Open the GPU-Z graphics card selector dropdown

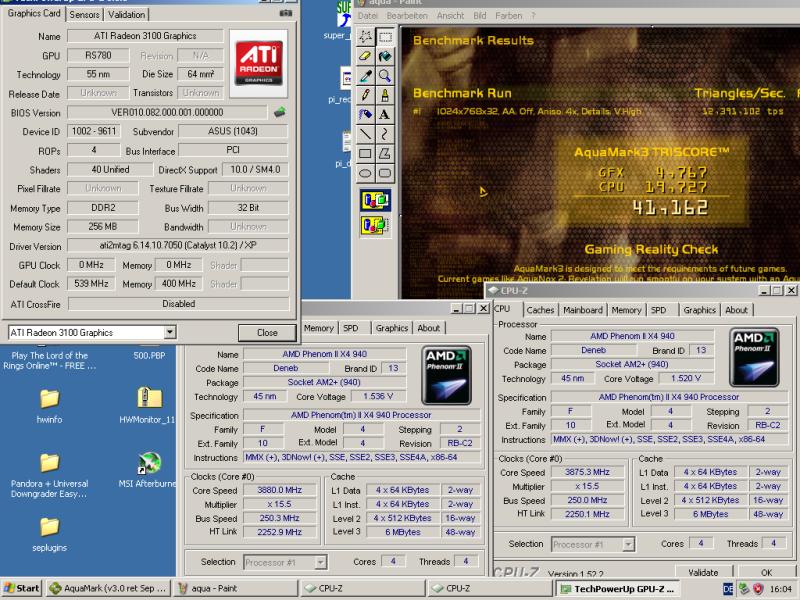(x=169, y=333)
